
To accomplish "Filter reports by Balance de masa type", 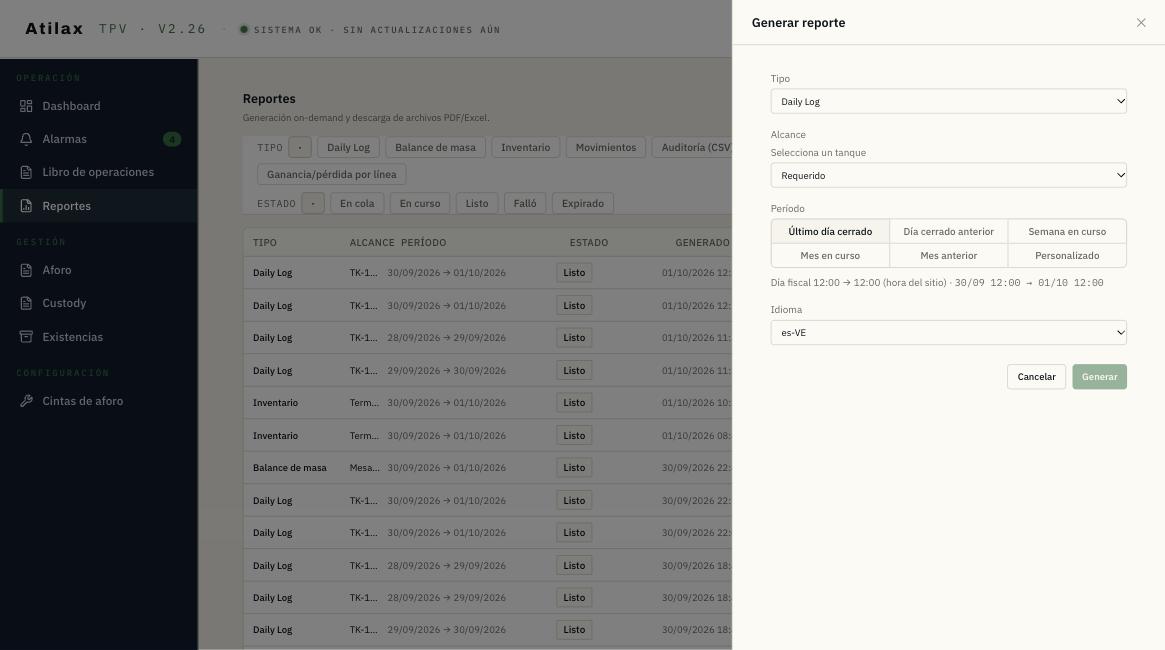I will click(435, 147).
